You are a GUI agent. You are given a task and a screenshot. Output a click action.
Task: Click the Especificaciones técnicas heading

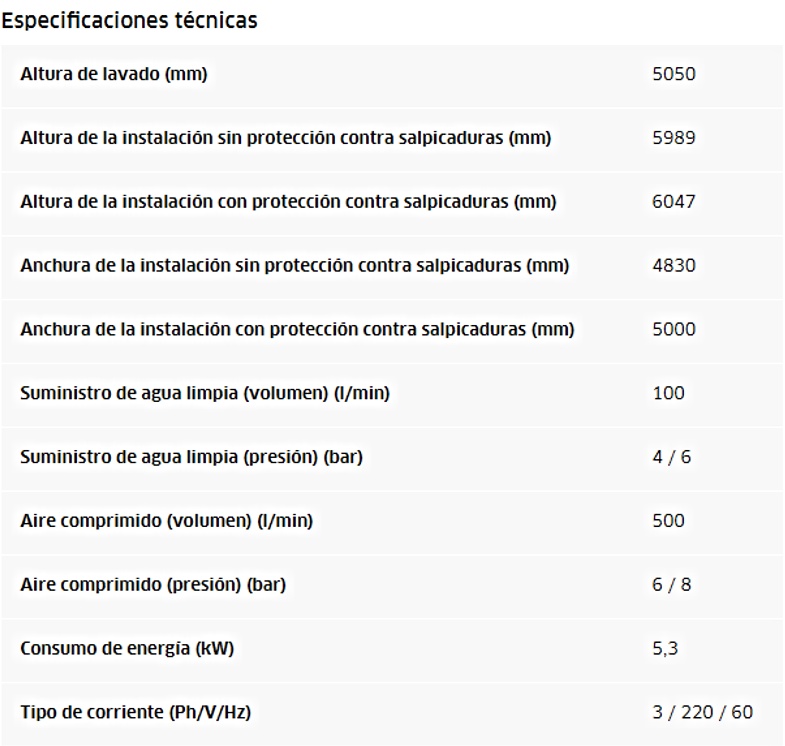[x=129, y=21]
